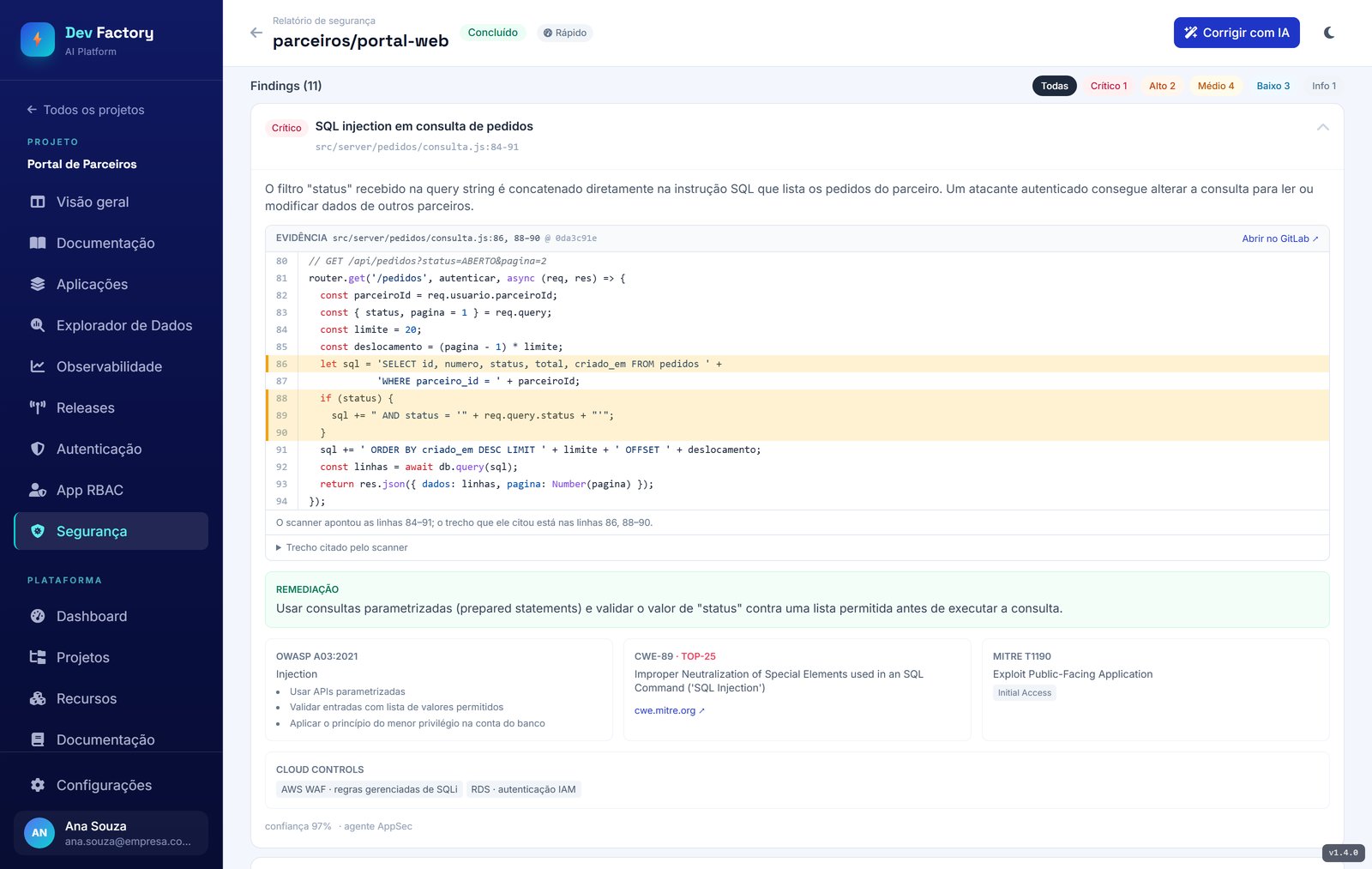Click the v1.4.0 version badge

[1344, 853]
